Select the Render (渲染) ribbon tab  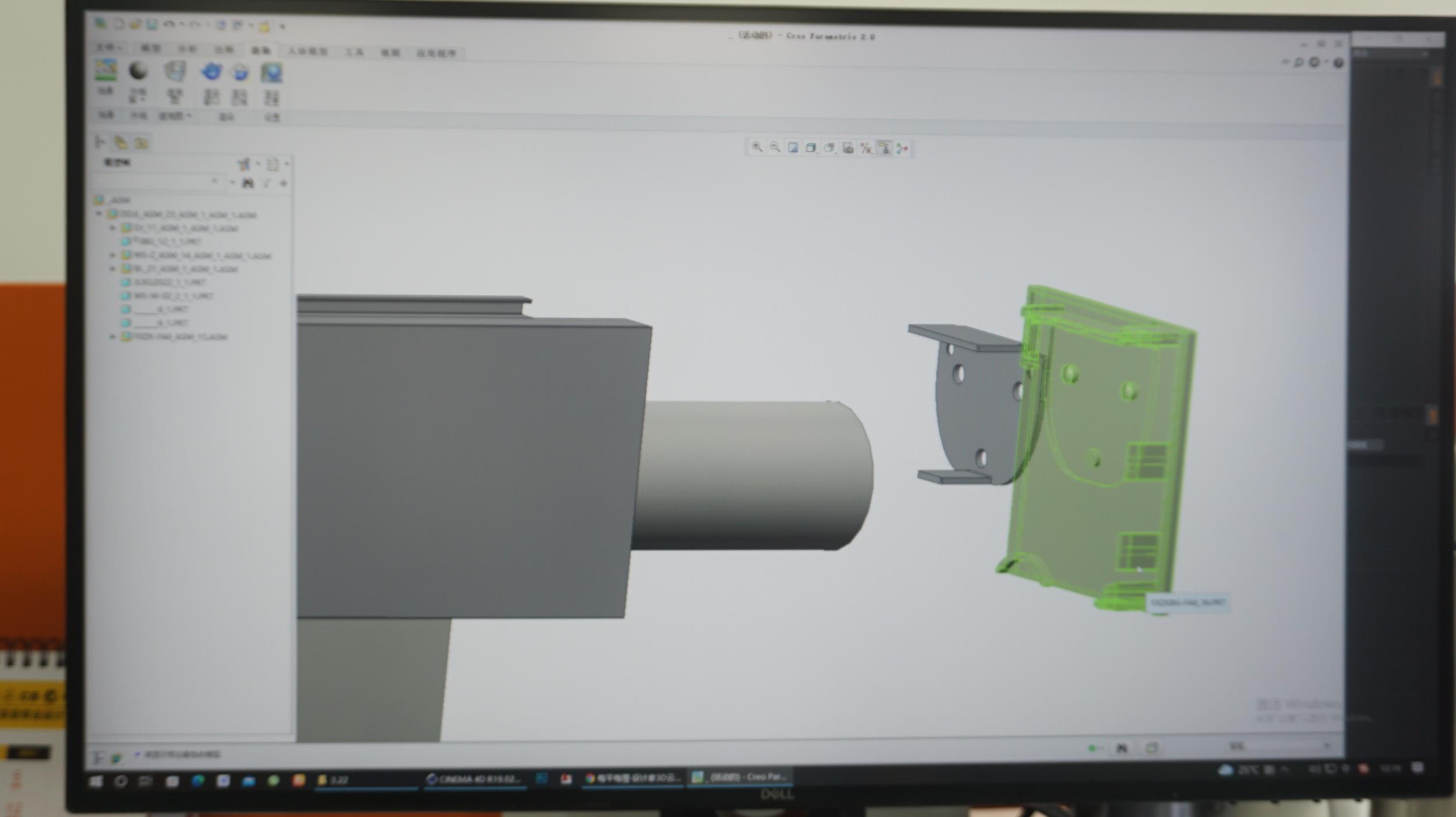click(260, 51)
